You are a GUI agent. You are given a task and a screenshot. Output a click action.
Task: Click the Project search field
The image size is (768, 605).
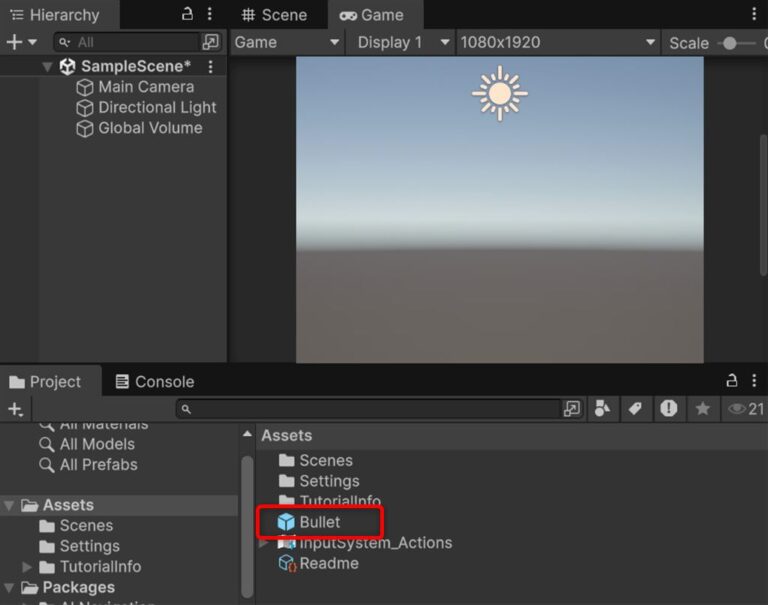tap(368, 409)
